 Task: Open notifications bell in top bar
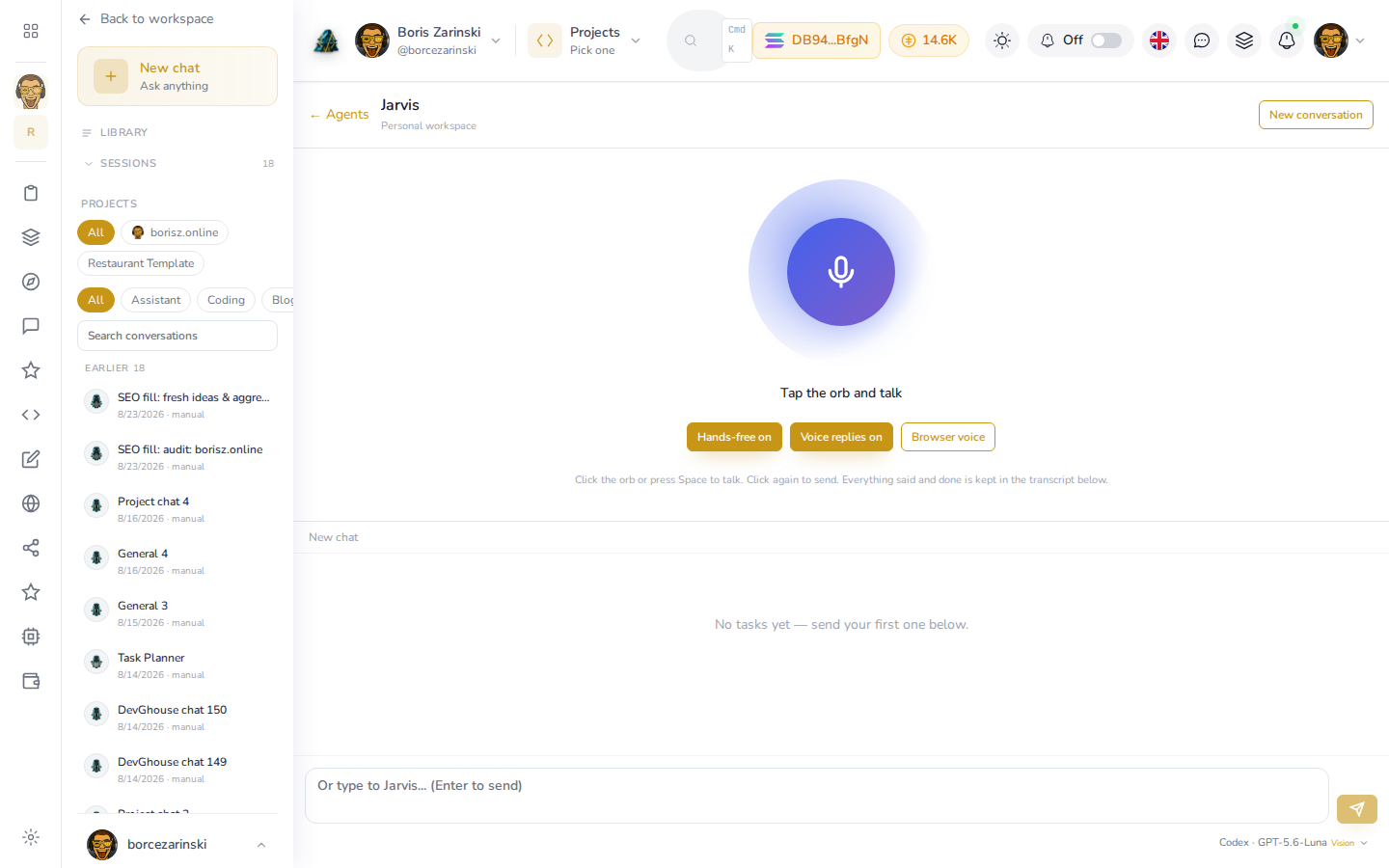click(1287, 41)
